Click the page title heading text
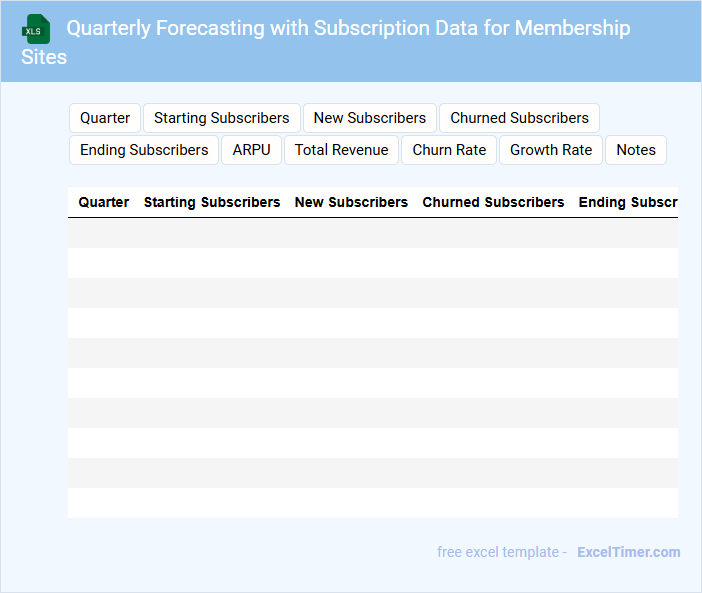 [x=348, y=29]
